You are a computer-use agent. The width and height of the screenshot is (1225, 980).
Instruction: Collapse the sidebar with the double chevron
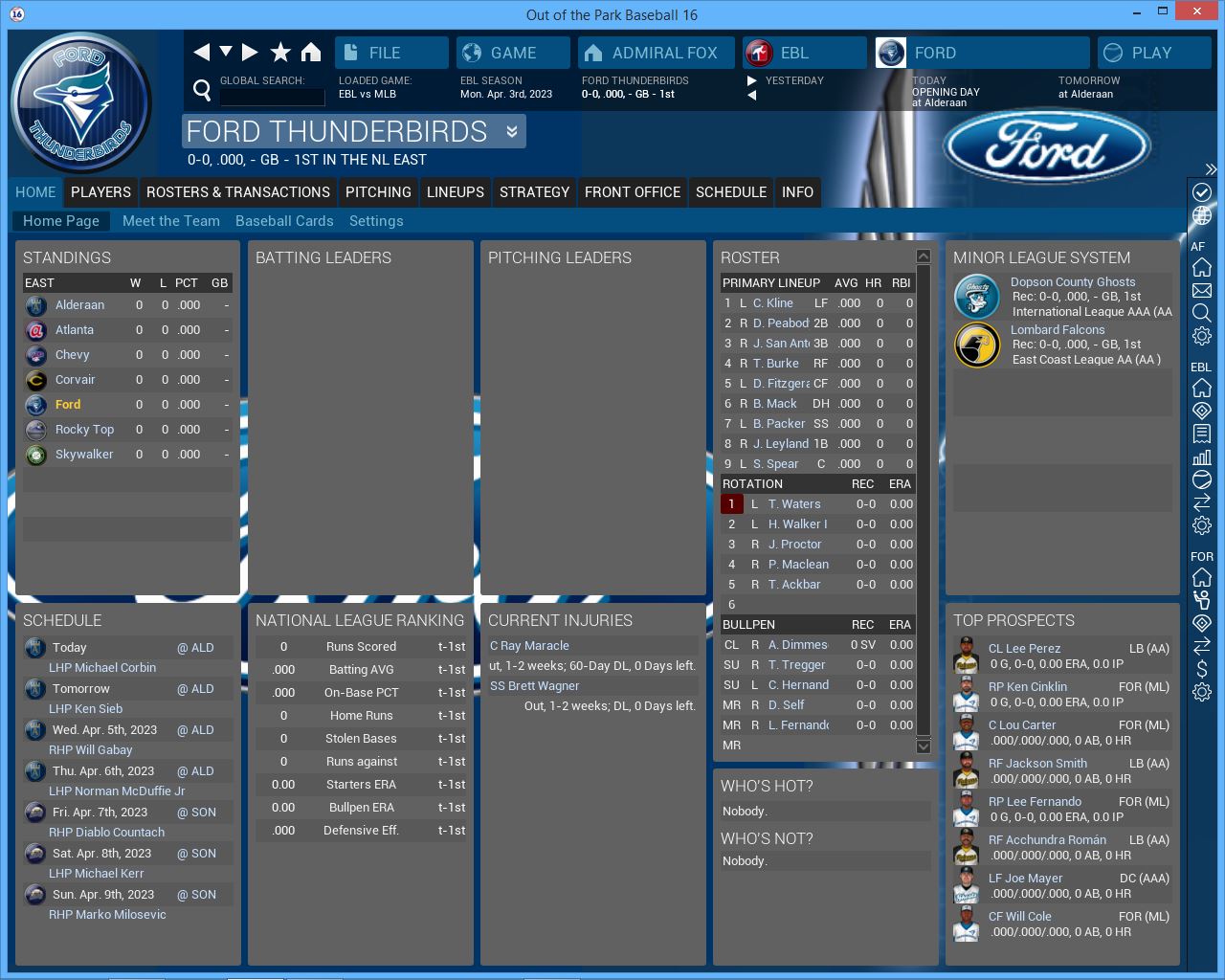coord(1211,168)
